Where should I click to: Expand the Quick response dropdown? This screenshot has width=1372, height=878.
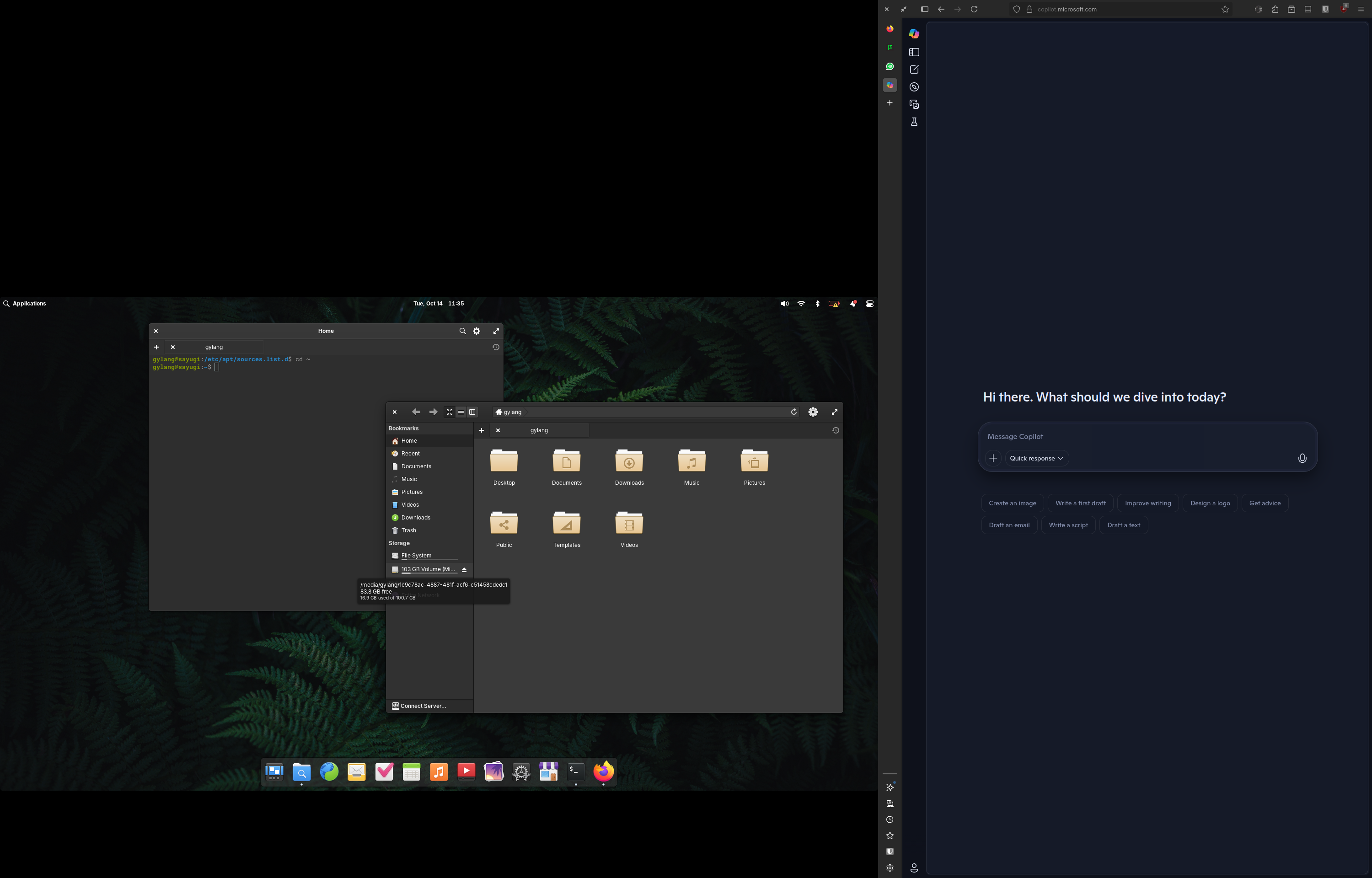click(x=1036, y=458)
